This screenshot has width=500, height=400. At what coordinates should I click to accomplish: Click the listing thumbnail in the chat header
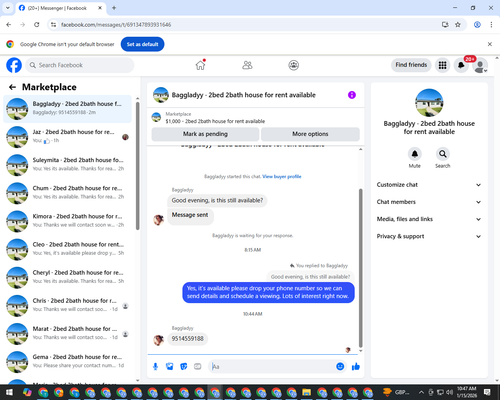pos(161,95)
